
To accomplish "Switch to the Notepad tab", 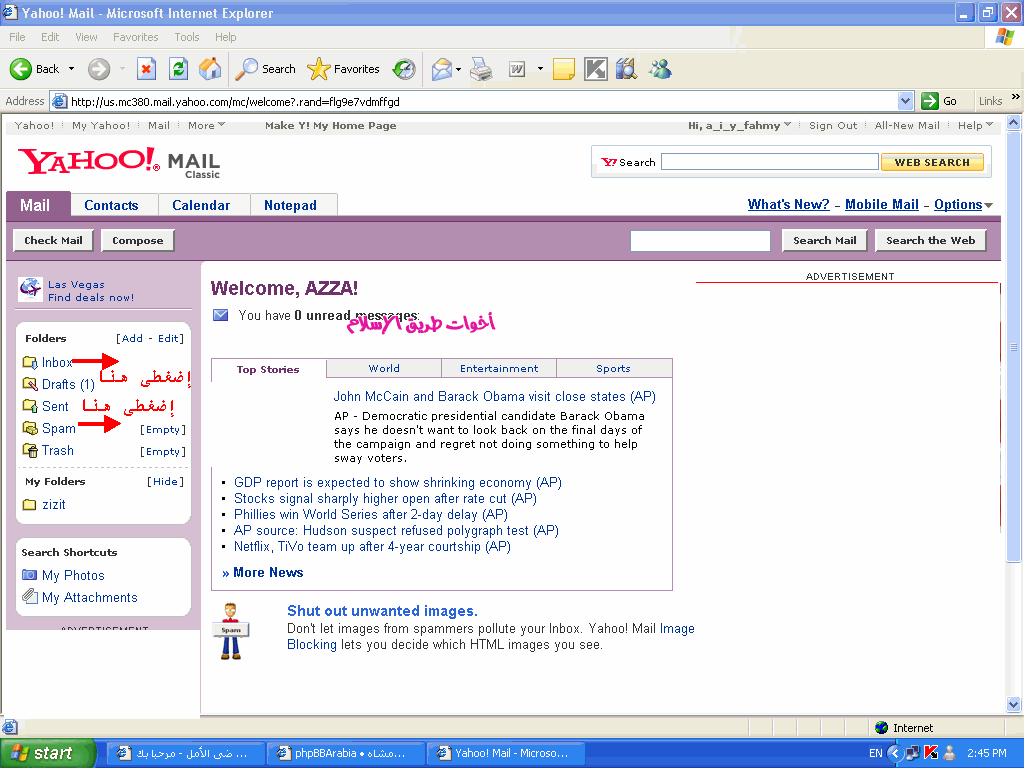I will click(293, 205).
